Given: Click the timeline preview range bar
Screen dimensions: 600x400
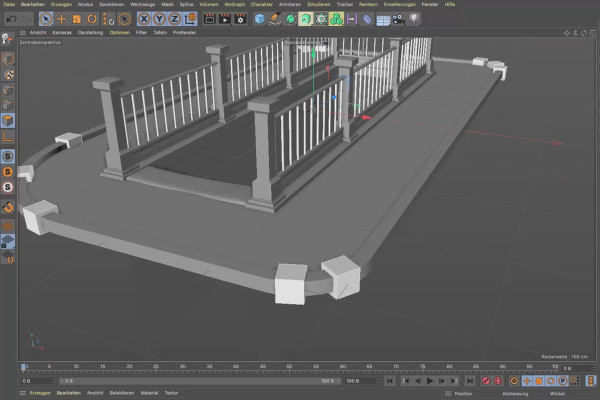Looking at the screenshot, I should click(x=199, y=381).
